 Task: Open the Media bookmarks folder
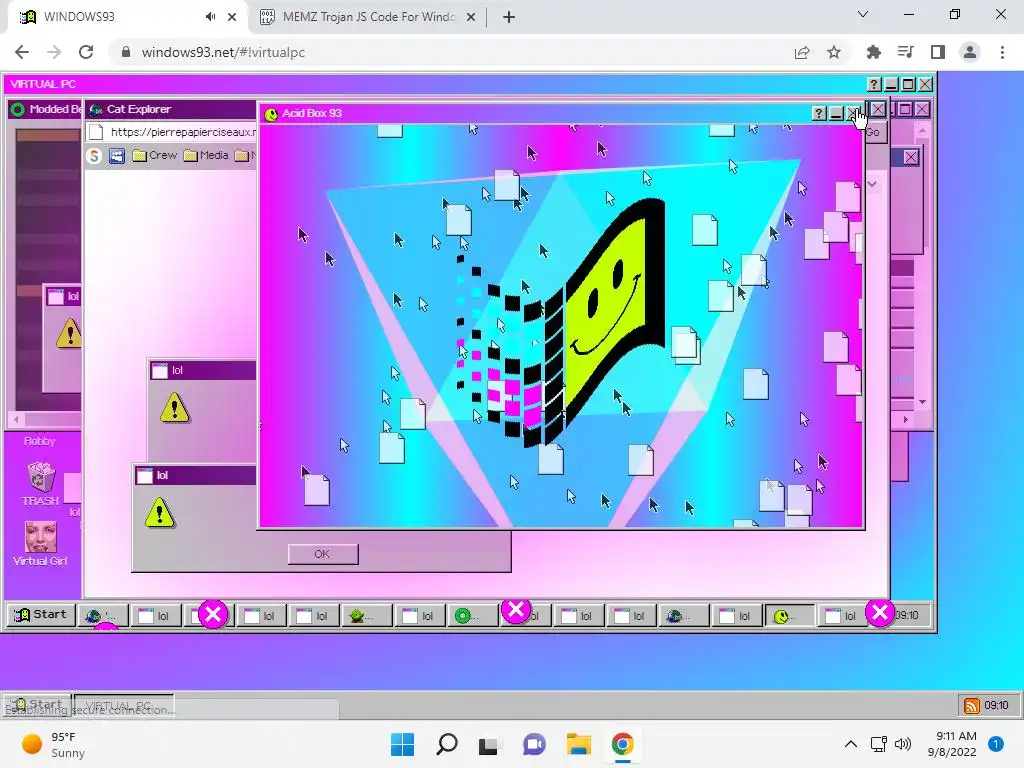206,155
